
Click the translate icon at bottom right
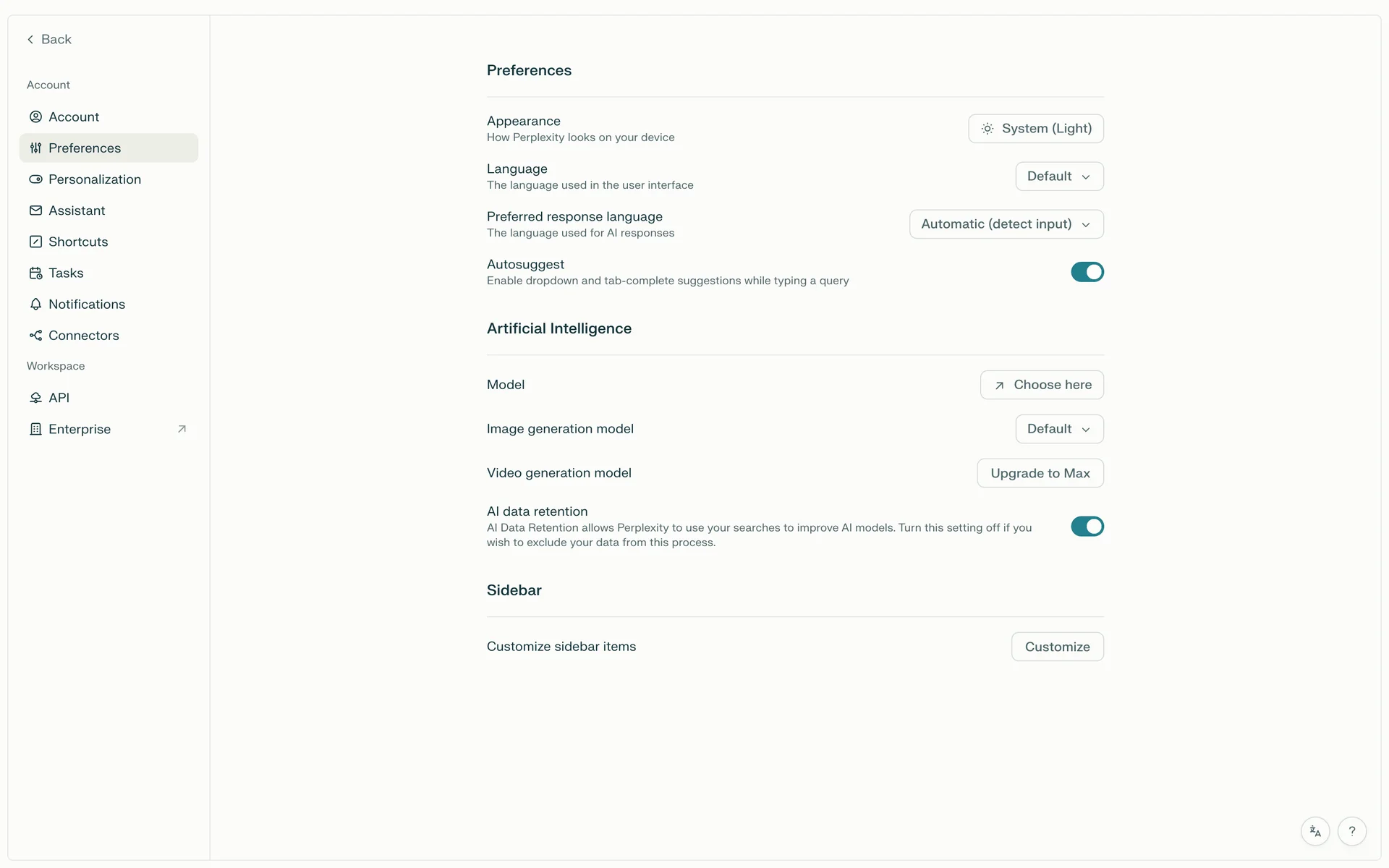pos(1315,831)
